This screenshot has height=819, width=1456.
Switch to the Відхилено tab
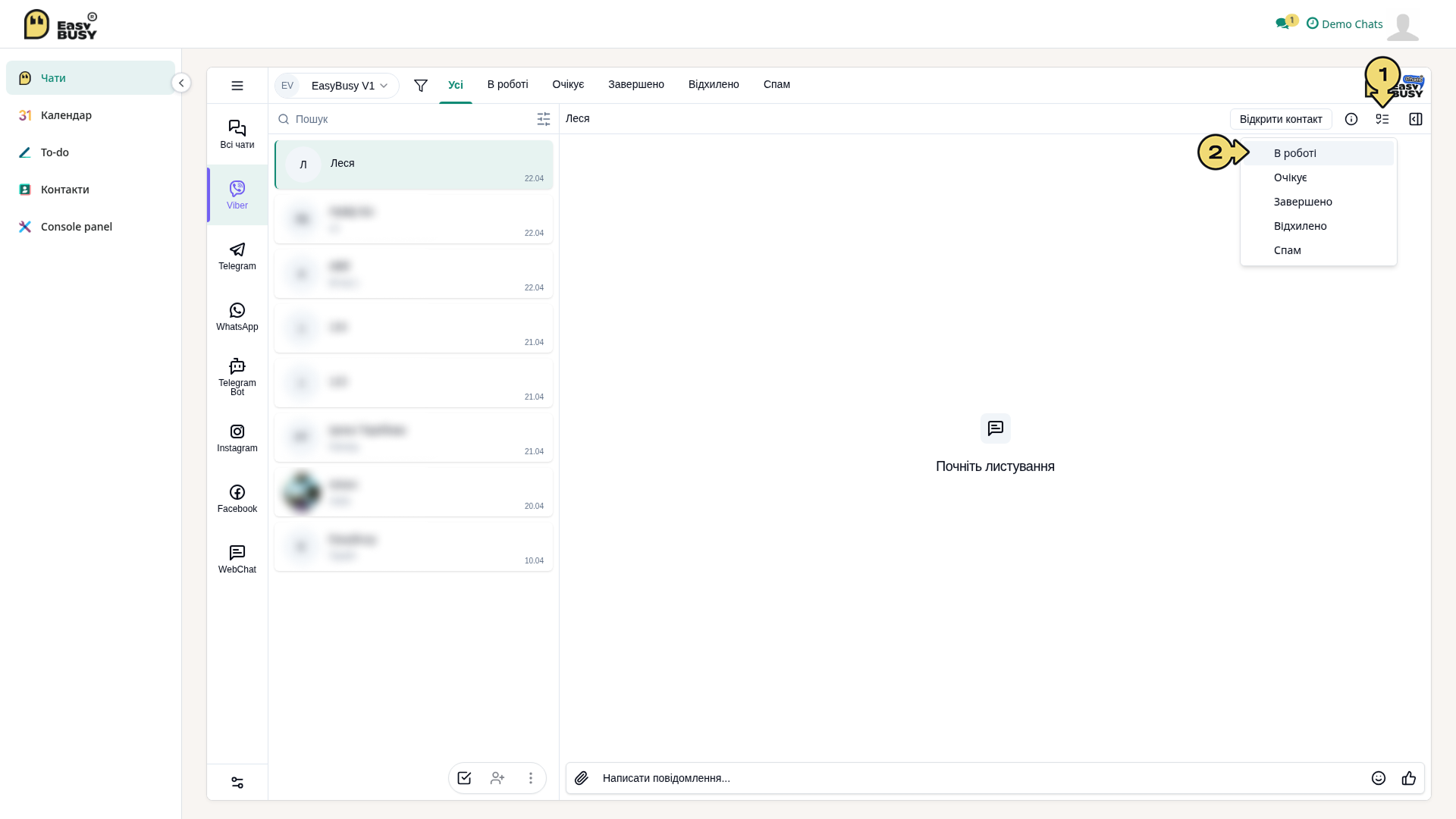(714, 84)
